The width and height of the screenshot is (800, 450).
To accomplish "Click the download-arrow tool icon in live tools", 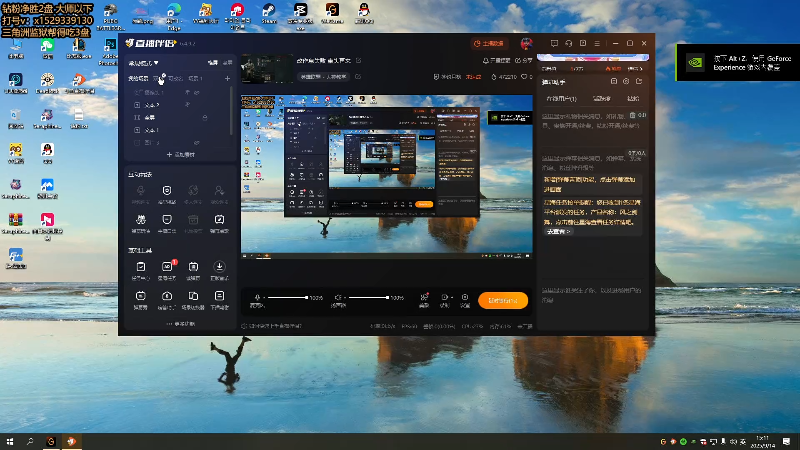I will tap(219, 266).
